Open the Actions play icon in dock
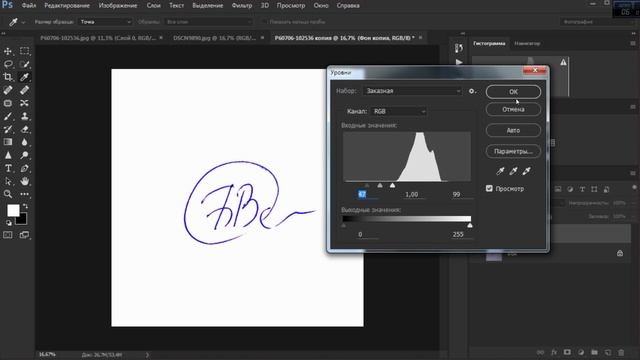Viewport: 640px width, 360px height. [x=459, y=62]
